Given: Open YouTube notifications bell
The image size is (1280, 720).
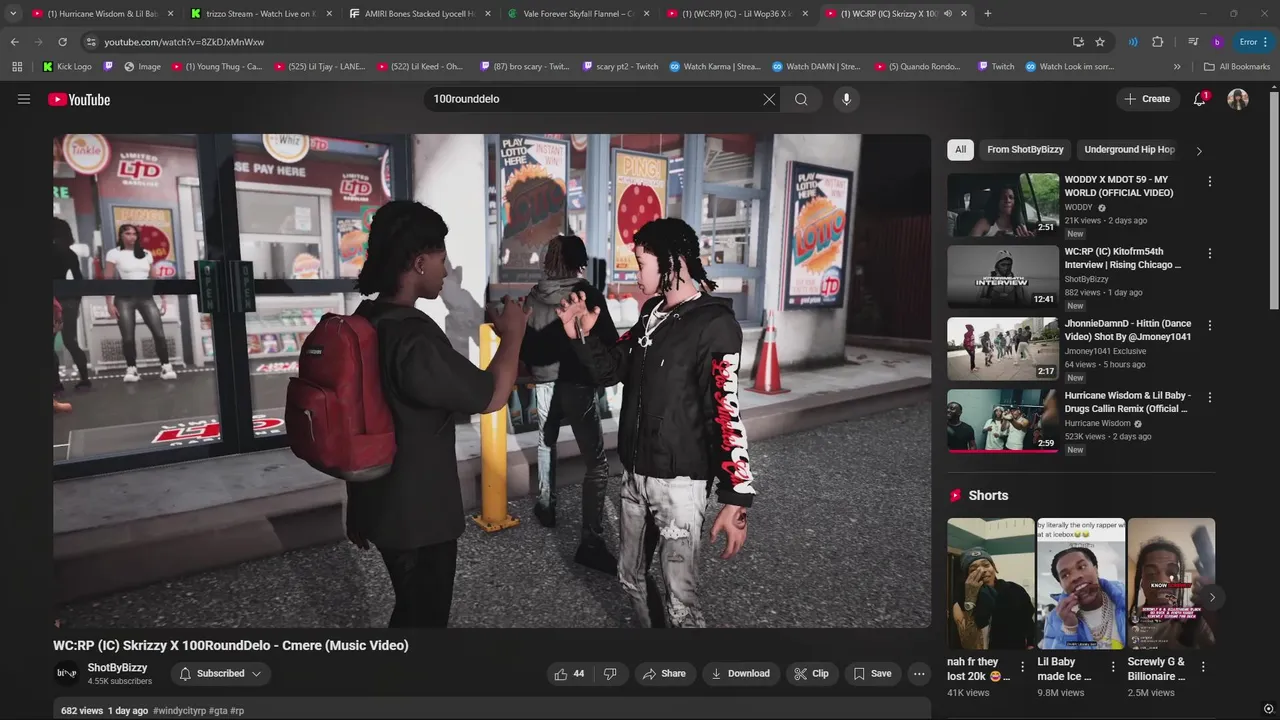Looking at the screenshot, I should 1200,99.
